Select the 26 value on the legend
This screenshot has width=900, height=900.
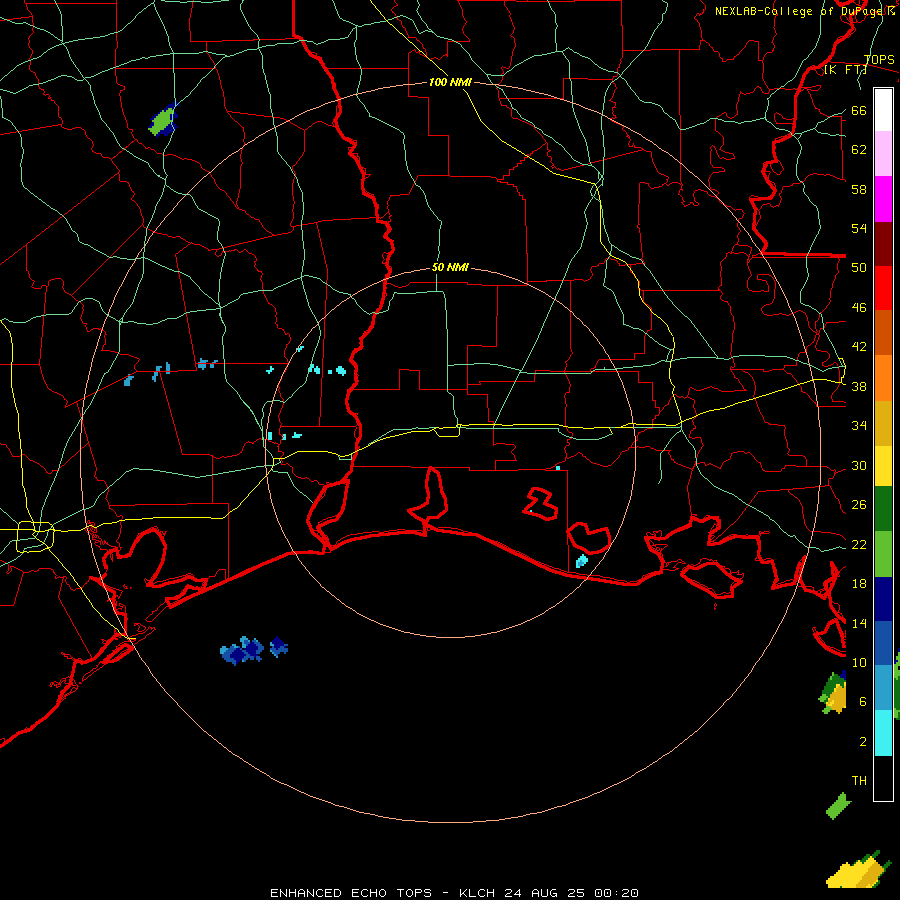[x=859, y=505]
